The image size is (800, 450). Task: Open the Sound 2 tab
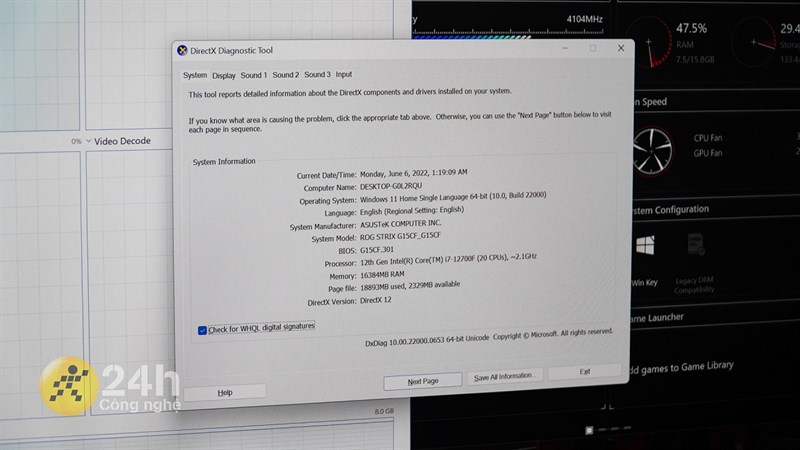click(285, 74)
